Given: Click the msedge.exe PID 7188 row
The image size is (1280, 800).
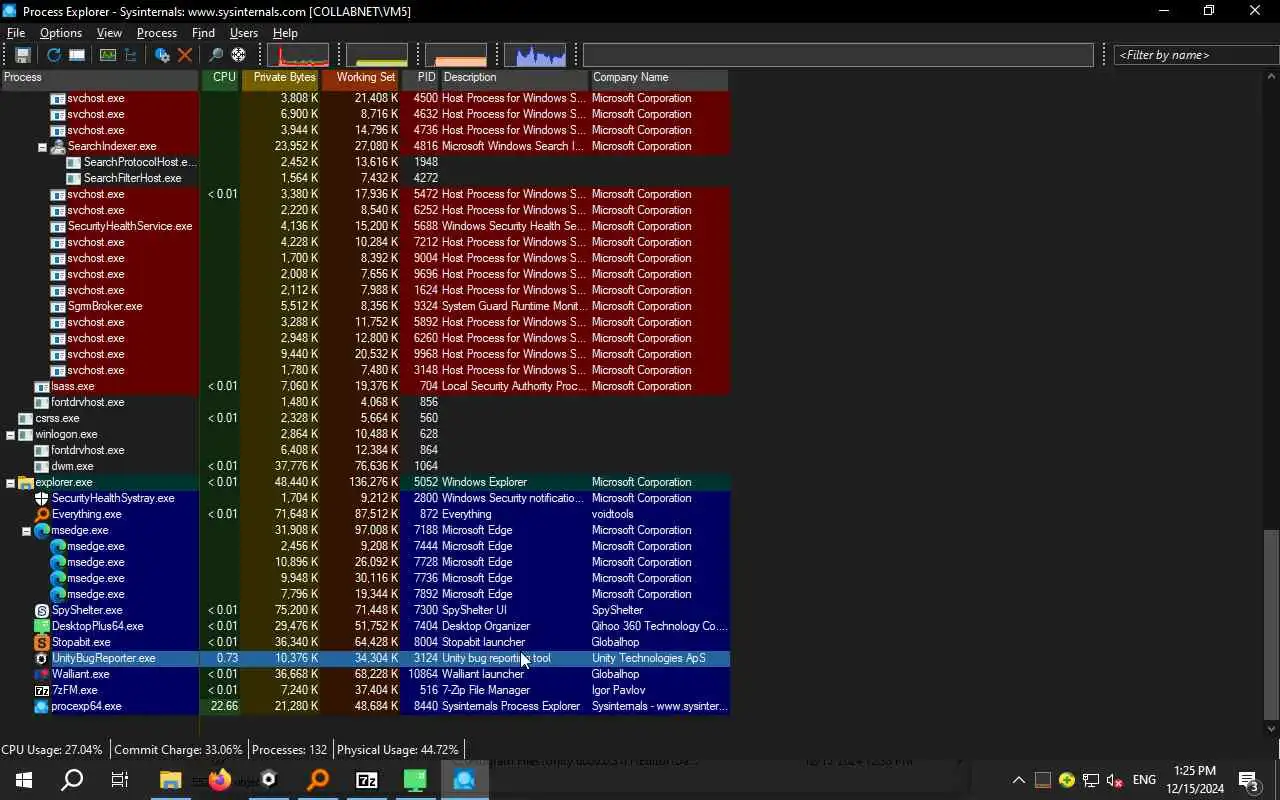Looking at the screenshot, I should point(365,530).
